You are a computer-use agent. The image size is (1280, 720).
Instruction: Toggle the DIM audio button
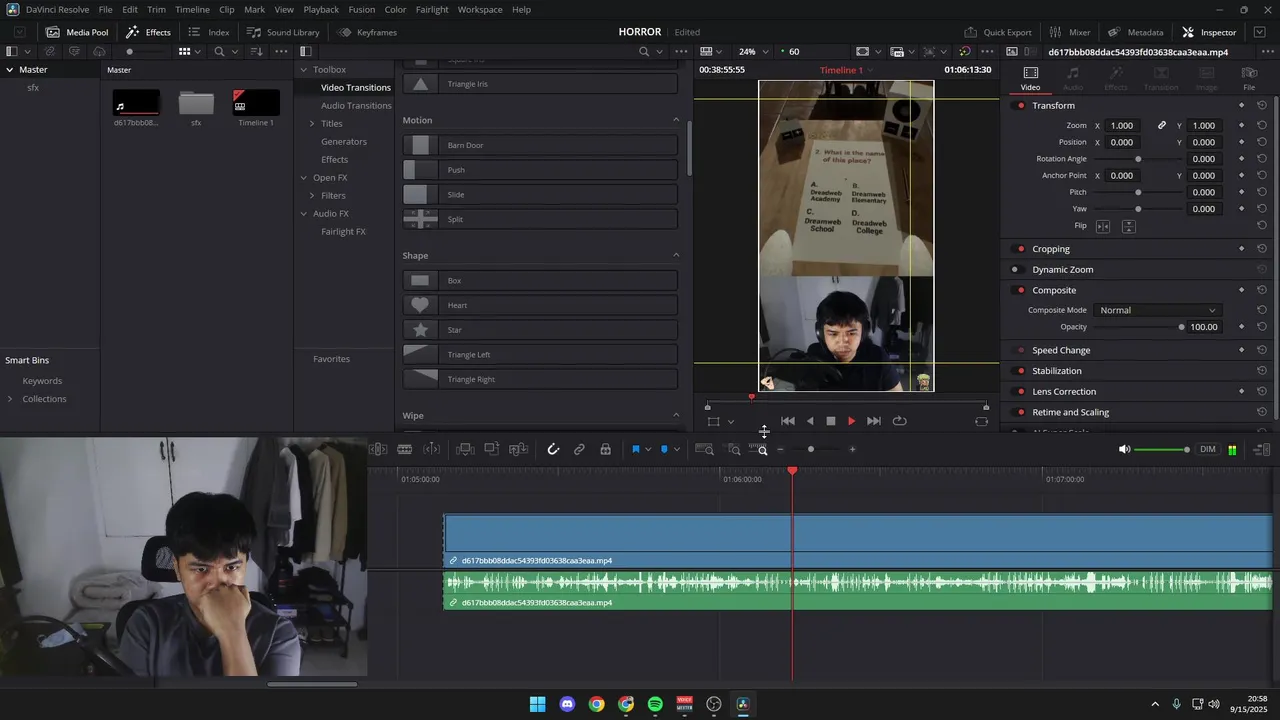tap(1208, 450)
